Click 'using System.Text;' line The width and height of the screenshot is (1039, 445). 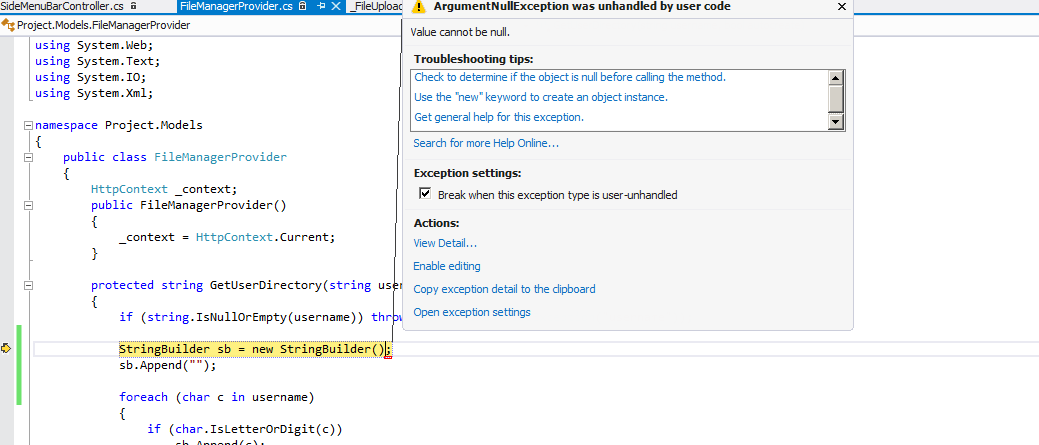coord(97,61)
